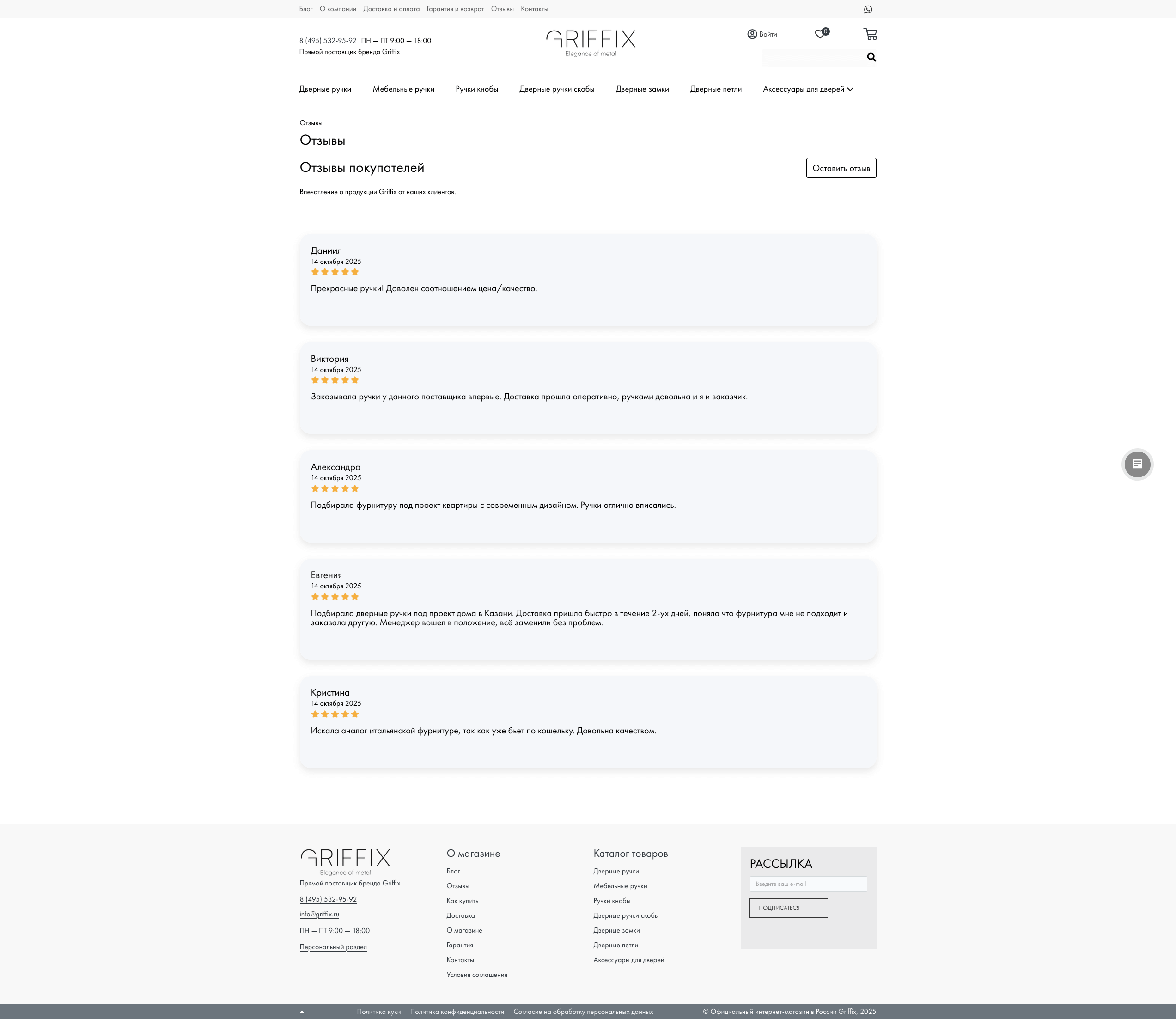1176x1019 pixels.
Task: Open Как купить footer link
Action: click(463, 901)
